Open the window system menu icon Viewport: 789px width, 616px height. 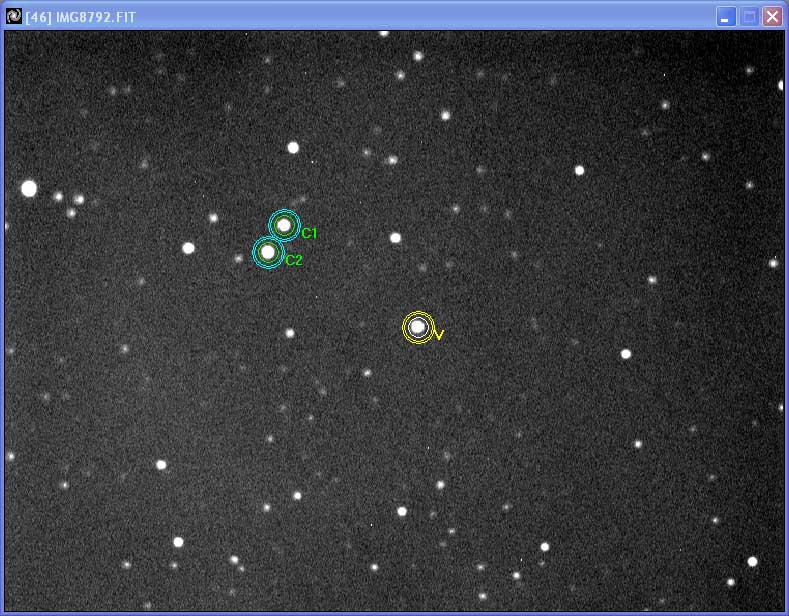click(x=14, y=16)
